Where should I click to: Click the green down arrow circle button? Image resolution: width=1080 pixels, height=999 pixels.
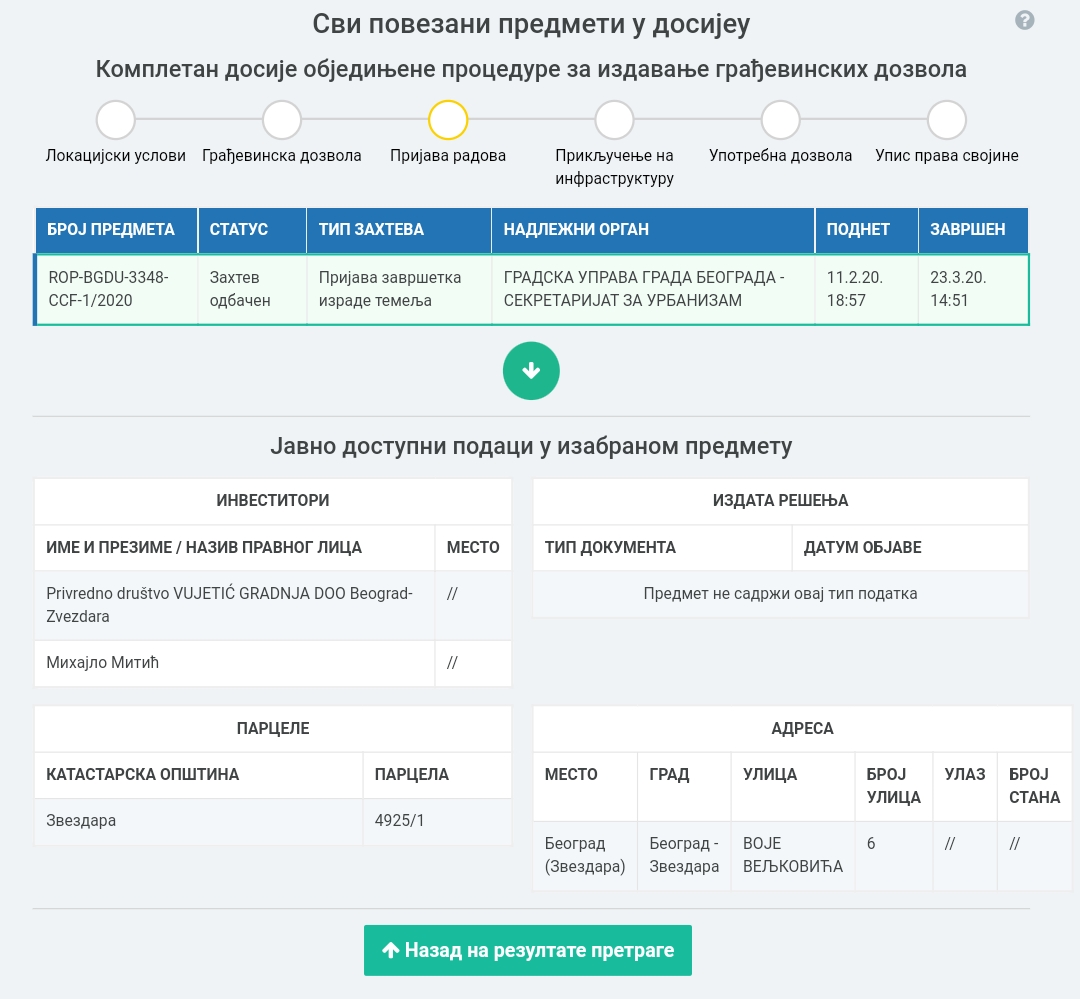(x=531, y=371)
